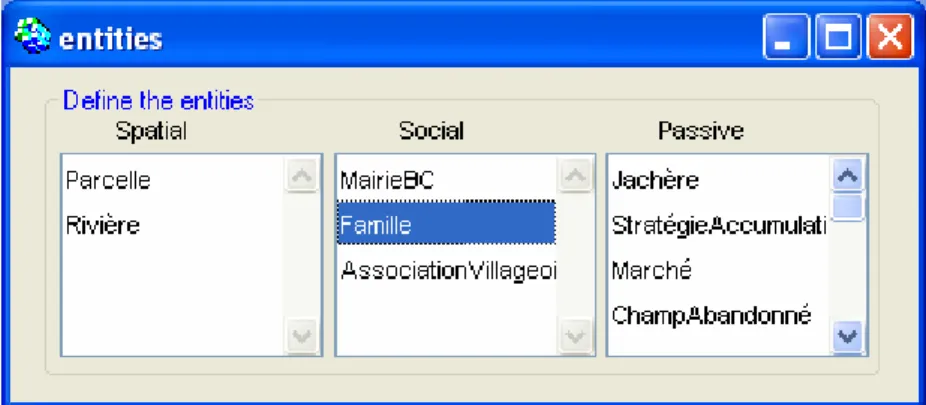Click the Social list scroll down arrow
Image resolution: width=926 pixels, height=405 pixels.
point(576,337)
